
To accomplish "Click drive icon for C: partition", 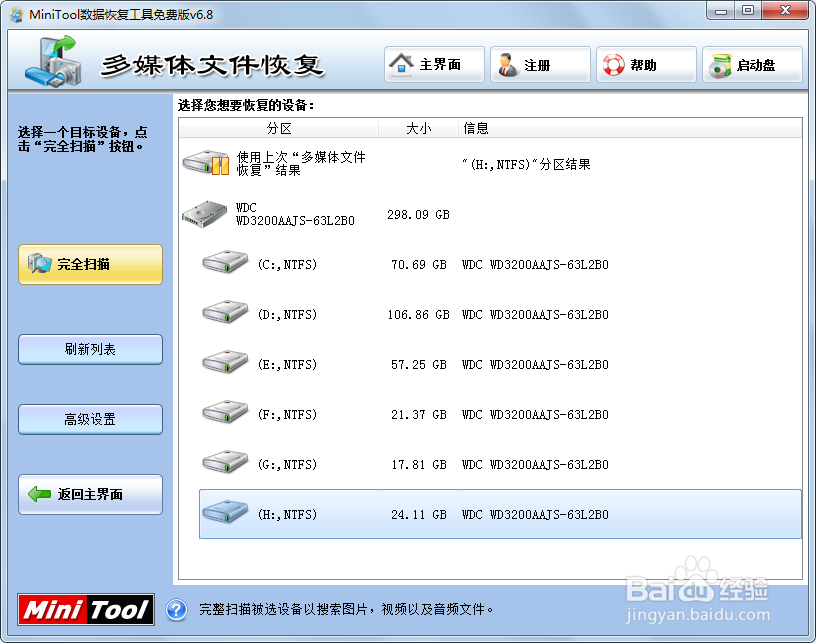I will [x=225, y=262].
